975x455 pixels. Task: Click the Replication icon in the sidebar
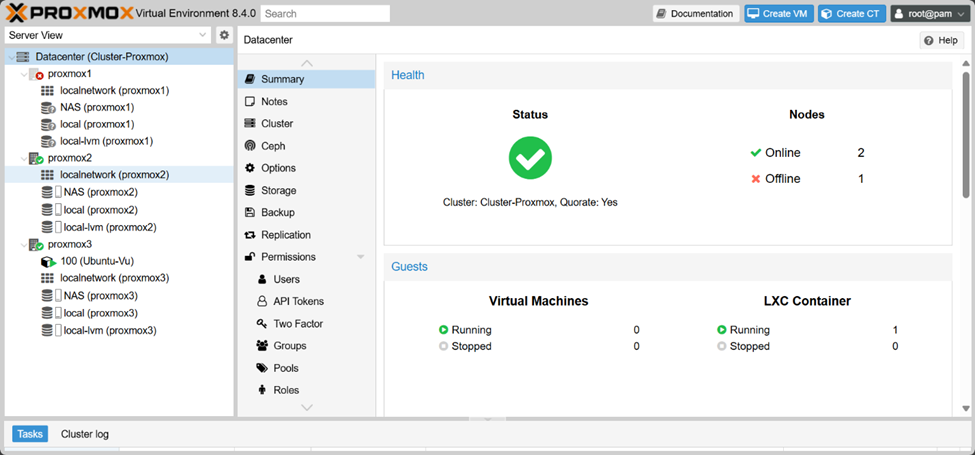coord(250,235)
